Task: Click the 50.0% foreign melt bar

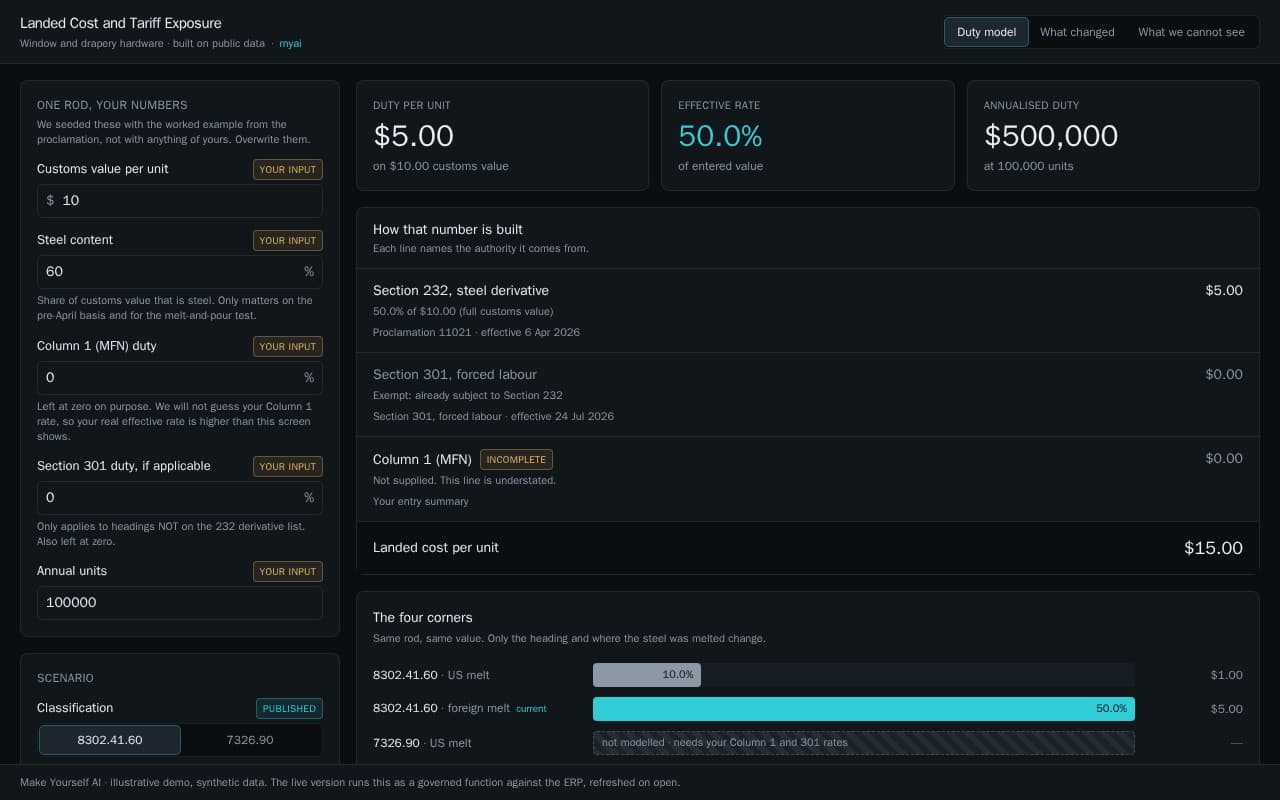Action: pyautogui.click(x=864, y=709)
